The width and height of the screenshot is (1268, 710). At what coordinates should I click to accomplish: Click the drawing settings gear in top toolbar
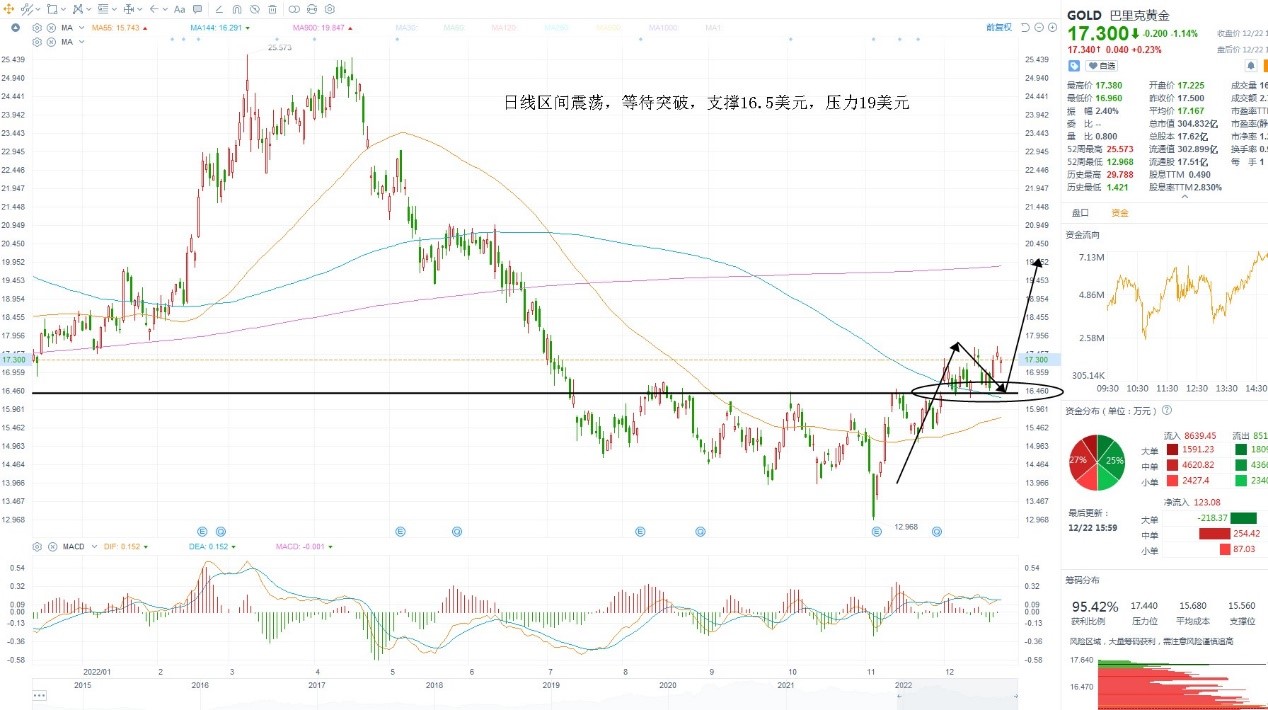(x=329, y=9)
